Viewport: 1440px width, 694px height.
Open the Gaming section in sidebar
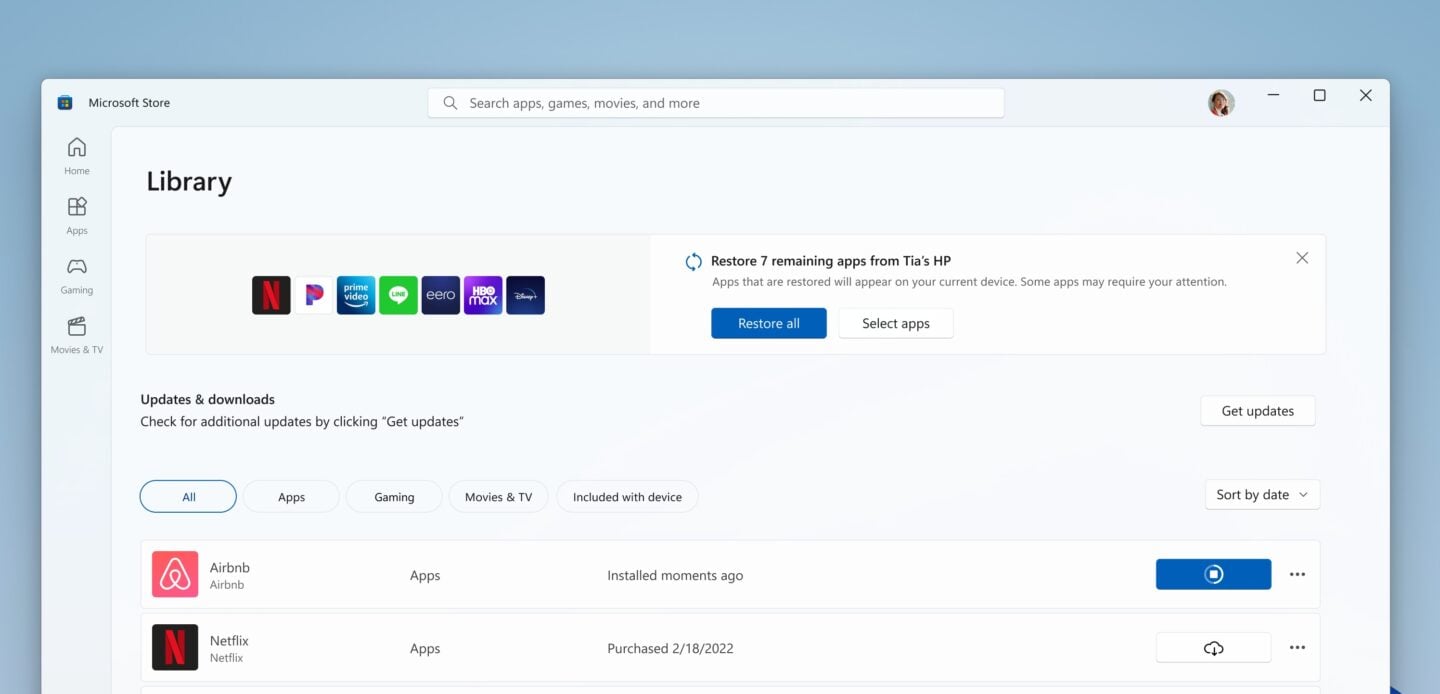(77, 275)
